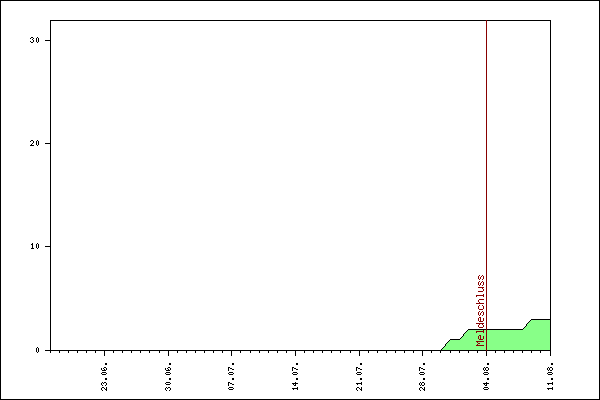Select the x-axis date label 30.06.
This screenshot has height=400, width=600.
coord(168,374)
